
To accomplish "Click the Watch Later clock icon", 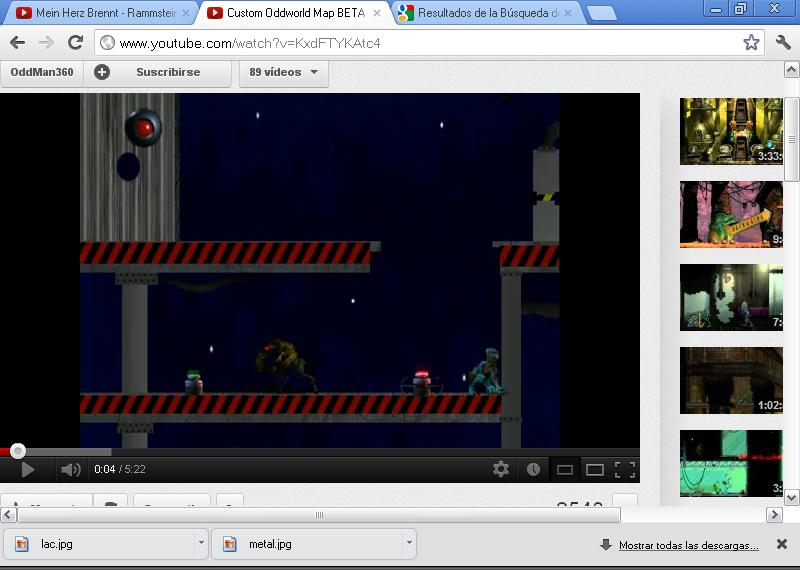I will [x=533, y=469].
